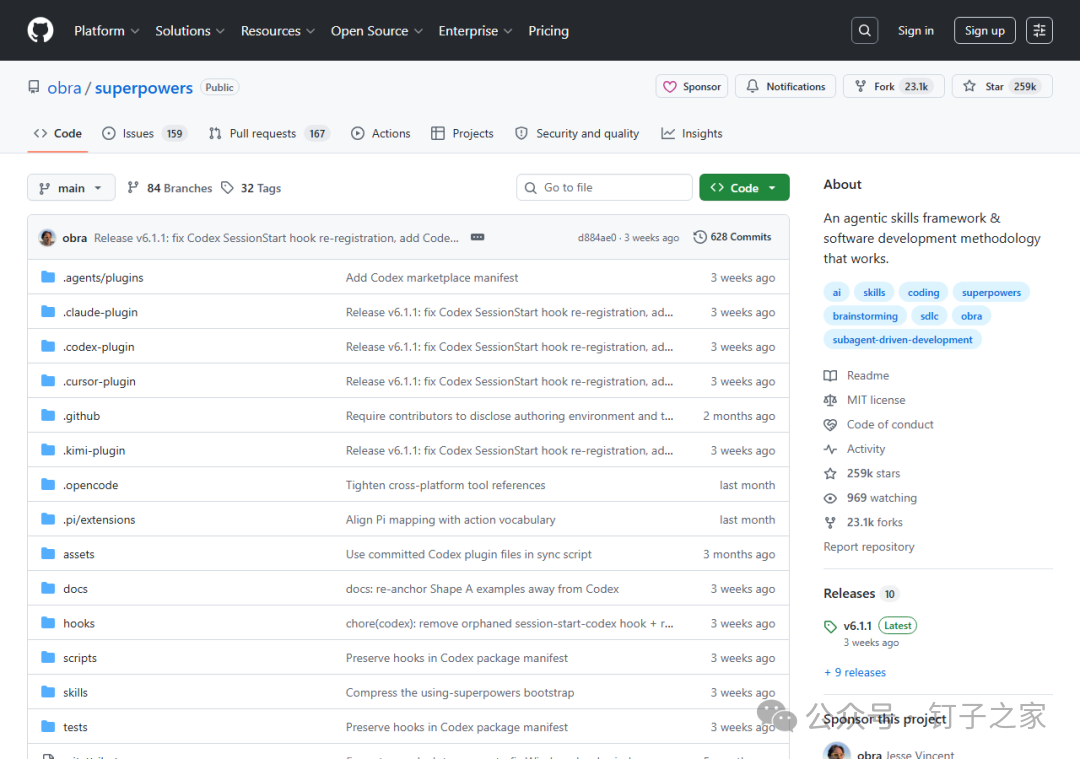Switch to the Issues tab
This screenshot has width=1080, height=759.
(143, 134)
